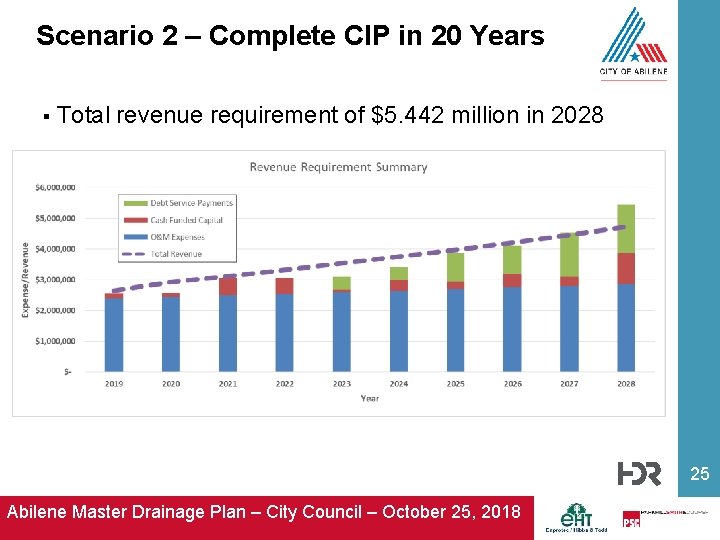This screenshot has height=540, width=720.
Task: Click the 'Year' x-axis title
Action: click(x=370, y=398)
